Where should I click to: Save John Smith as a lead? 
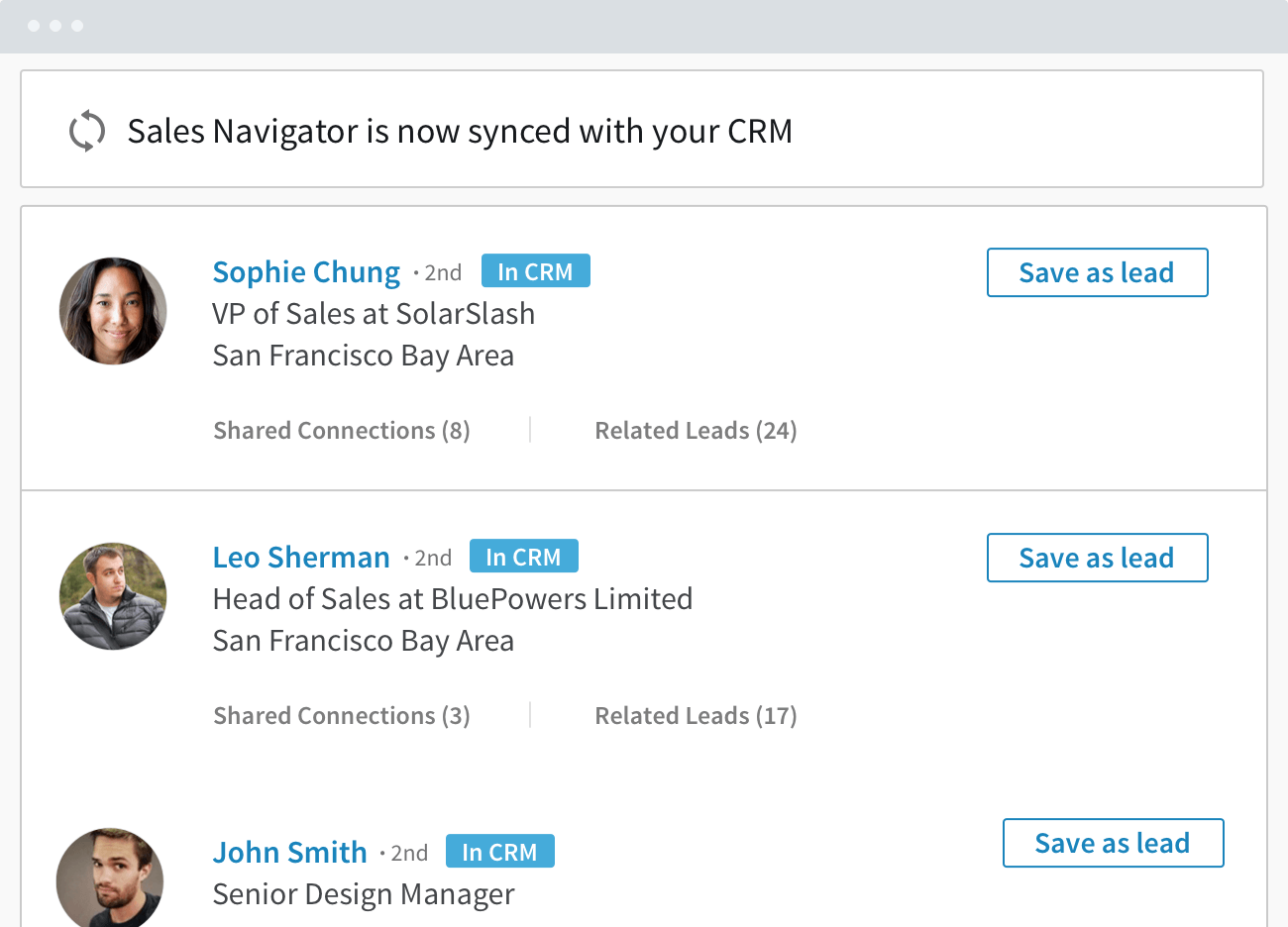coord(1113,843)
